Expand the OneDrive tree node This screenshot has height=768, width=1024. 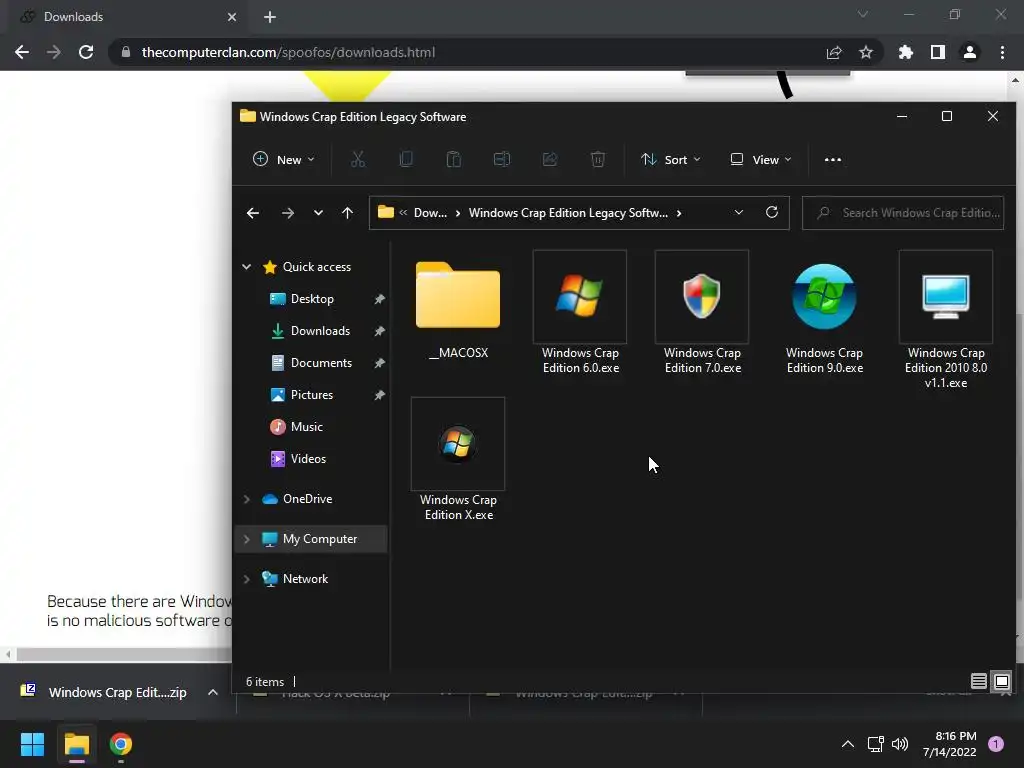click(x=247, y=499)
